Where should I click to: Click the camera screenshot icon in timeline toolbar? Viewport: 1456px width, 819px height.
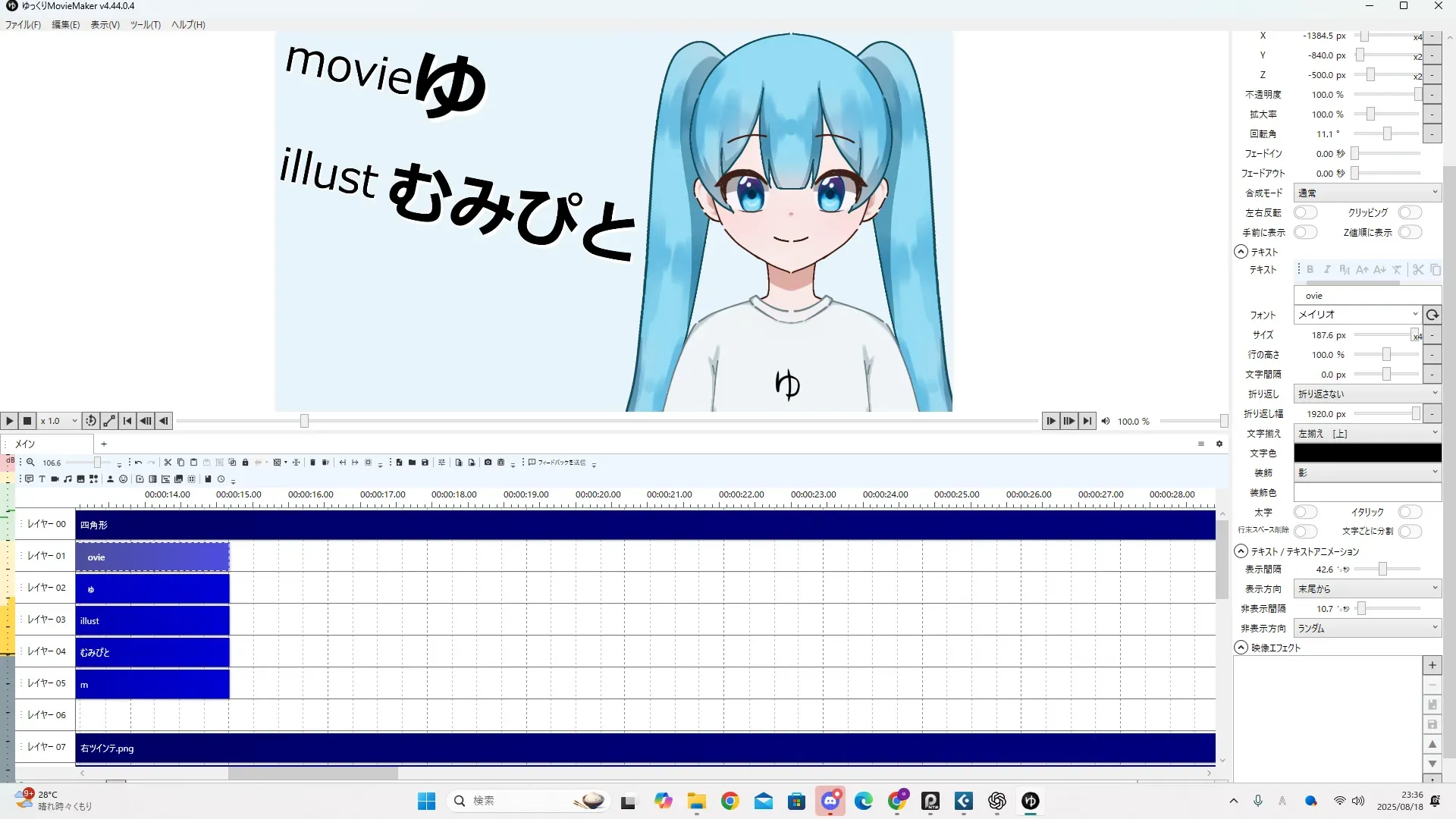(x=488, y=463)
